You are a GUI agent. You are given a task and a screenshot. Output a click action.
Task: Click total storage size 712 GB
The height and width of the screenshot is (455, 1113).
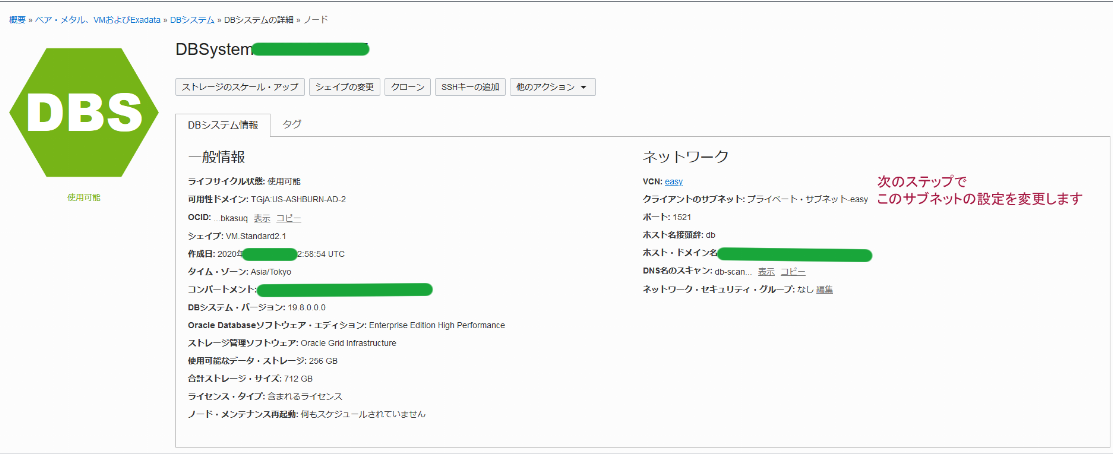tap(299, 379)
